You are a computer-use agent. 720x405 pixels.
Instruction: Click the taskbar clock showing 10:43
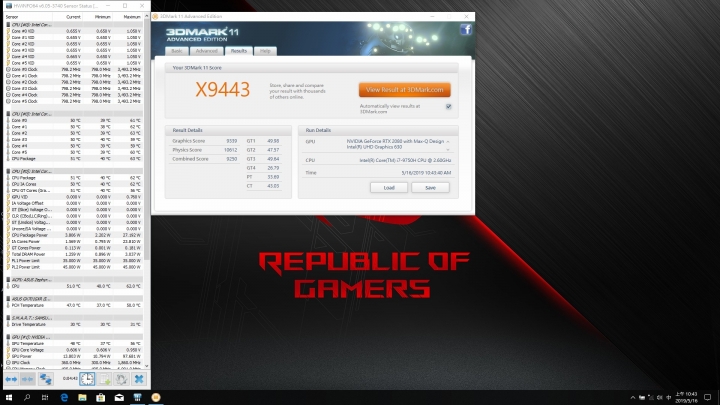686,398
